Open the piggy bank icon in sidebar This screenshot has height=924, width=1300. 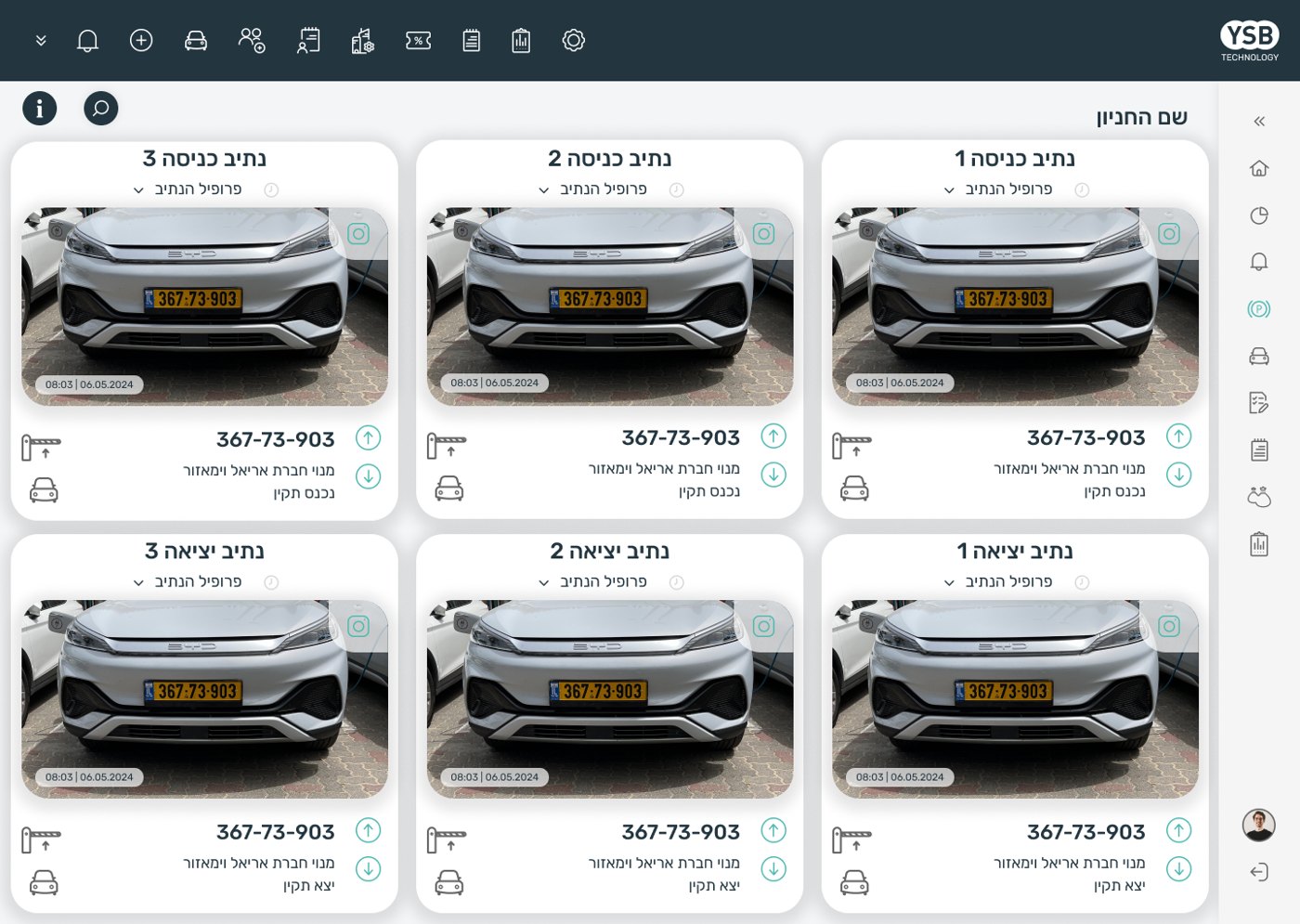coord(1259,497)
